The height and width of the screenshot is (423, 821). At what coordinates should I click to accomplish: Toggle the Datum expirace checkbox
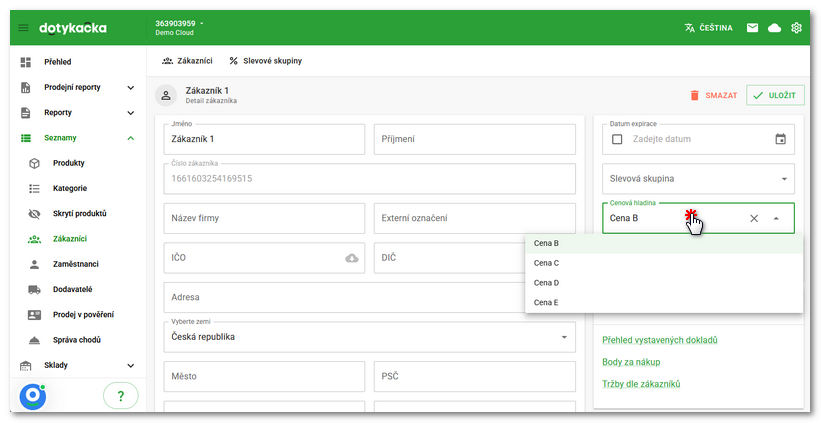(617, 139)
